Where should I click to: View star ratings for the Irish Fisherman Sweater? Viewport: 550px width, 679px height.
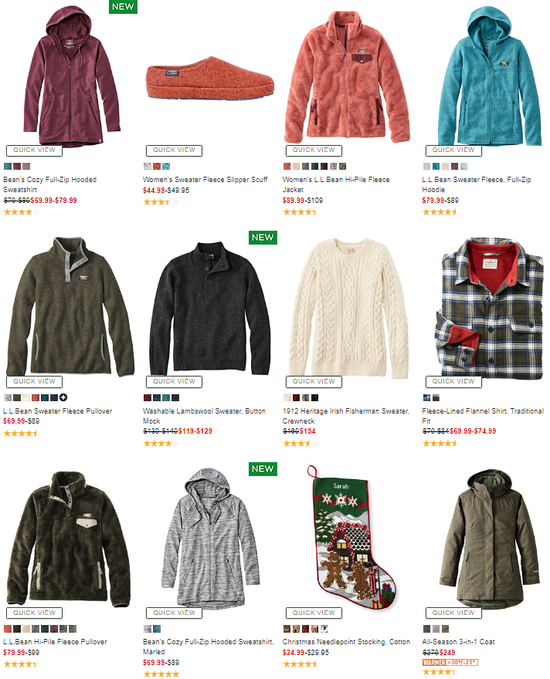pyautogui.click(x=301, y=443)
